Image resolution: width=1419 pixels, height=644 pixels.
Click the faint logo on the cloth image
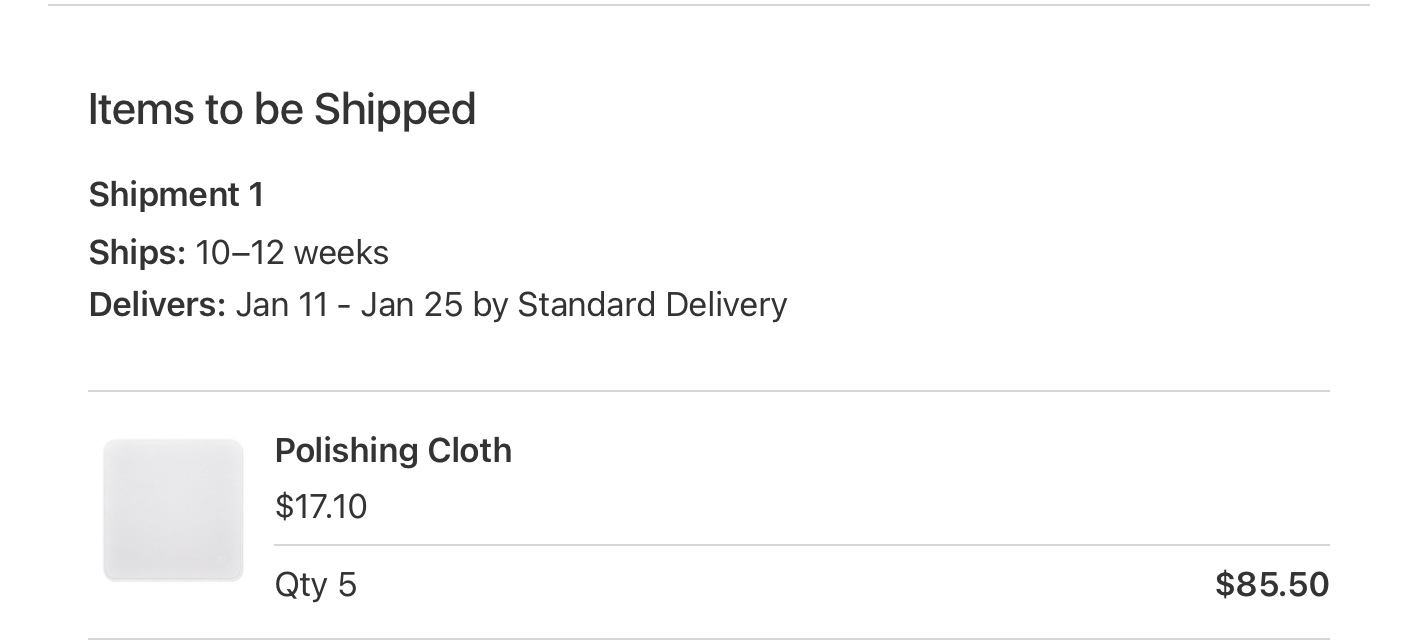coord(222,557)
